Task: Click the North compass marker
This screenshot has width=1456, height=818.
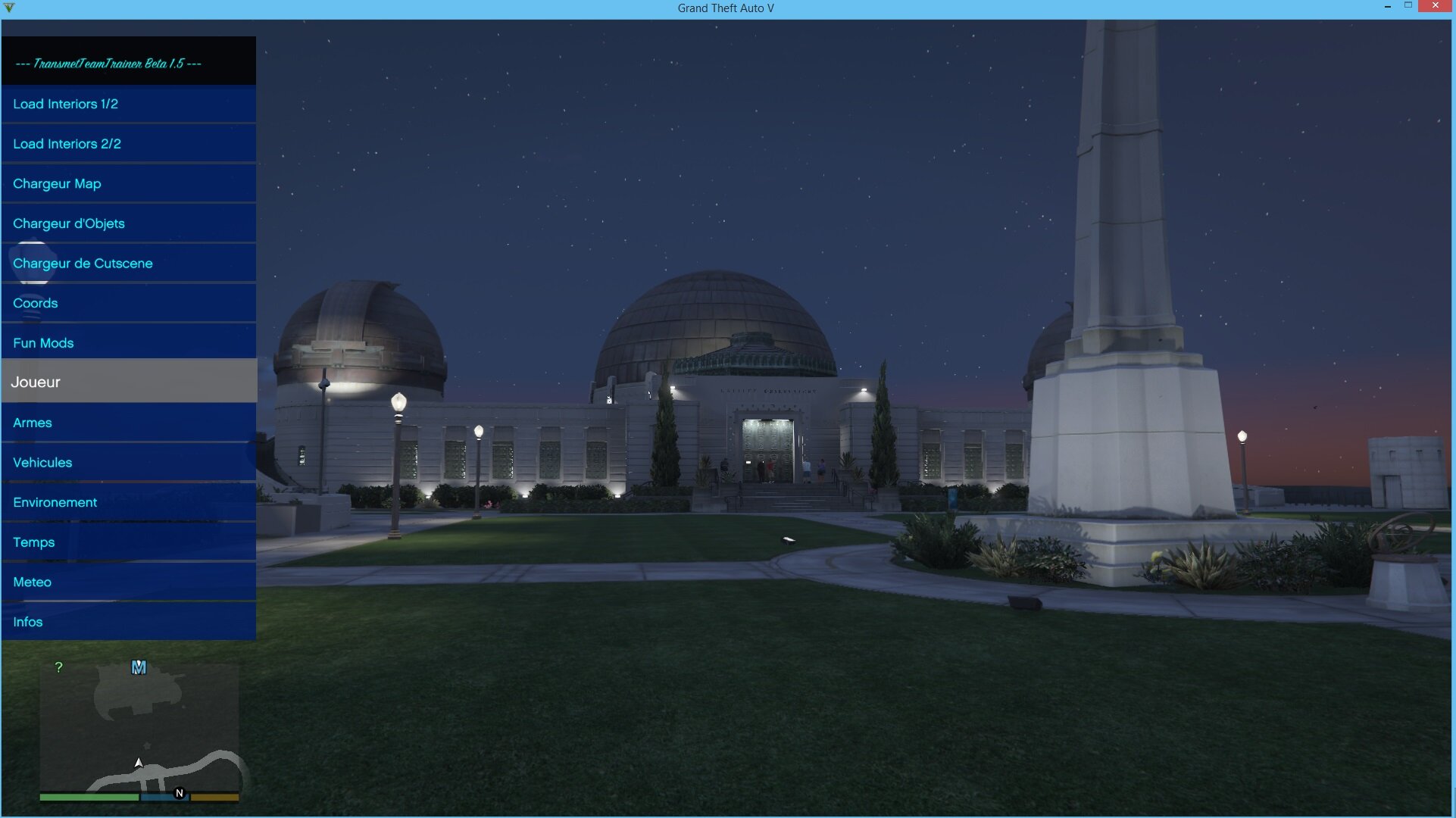Action: click(x=180, y=793)
